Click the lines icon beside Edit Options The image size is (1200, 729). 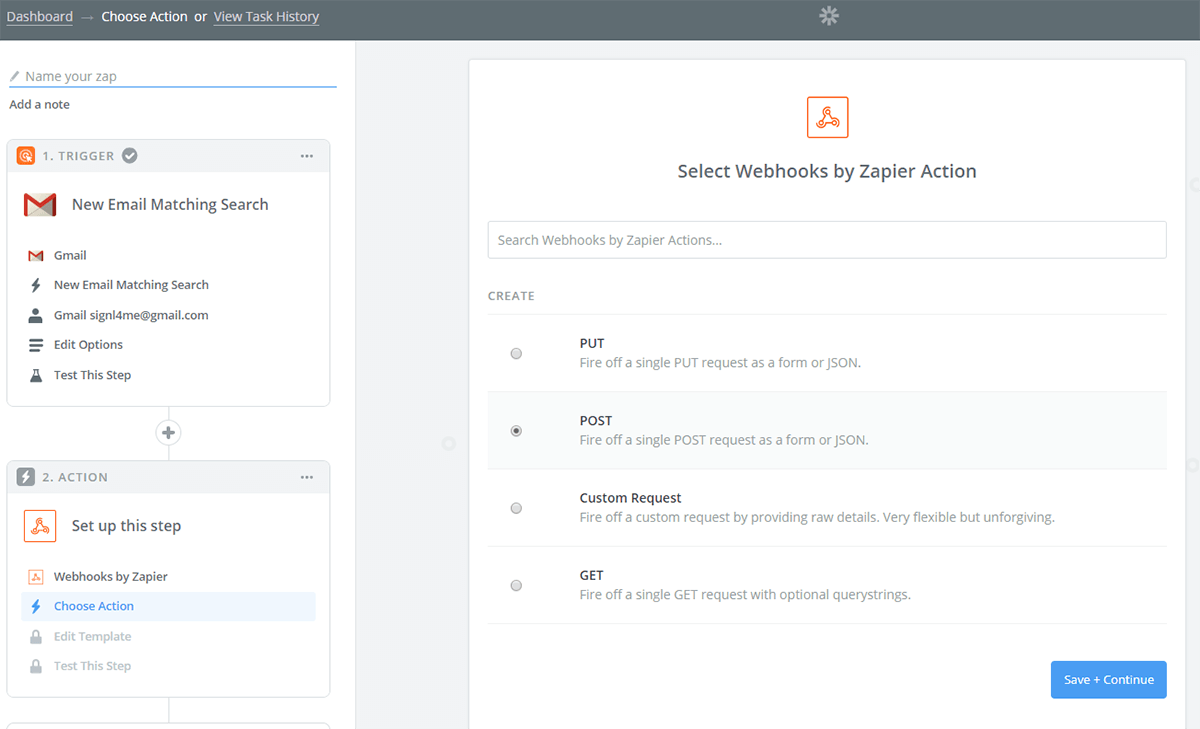36,345
